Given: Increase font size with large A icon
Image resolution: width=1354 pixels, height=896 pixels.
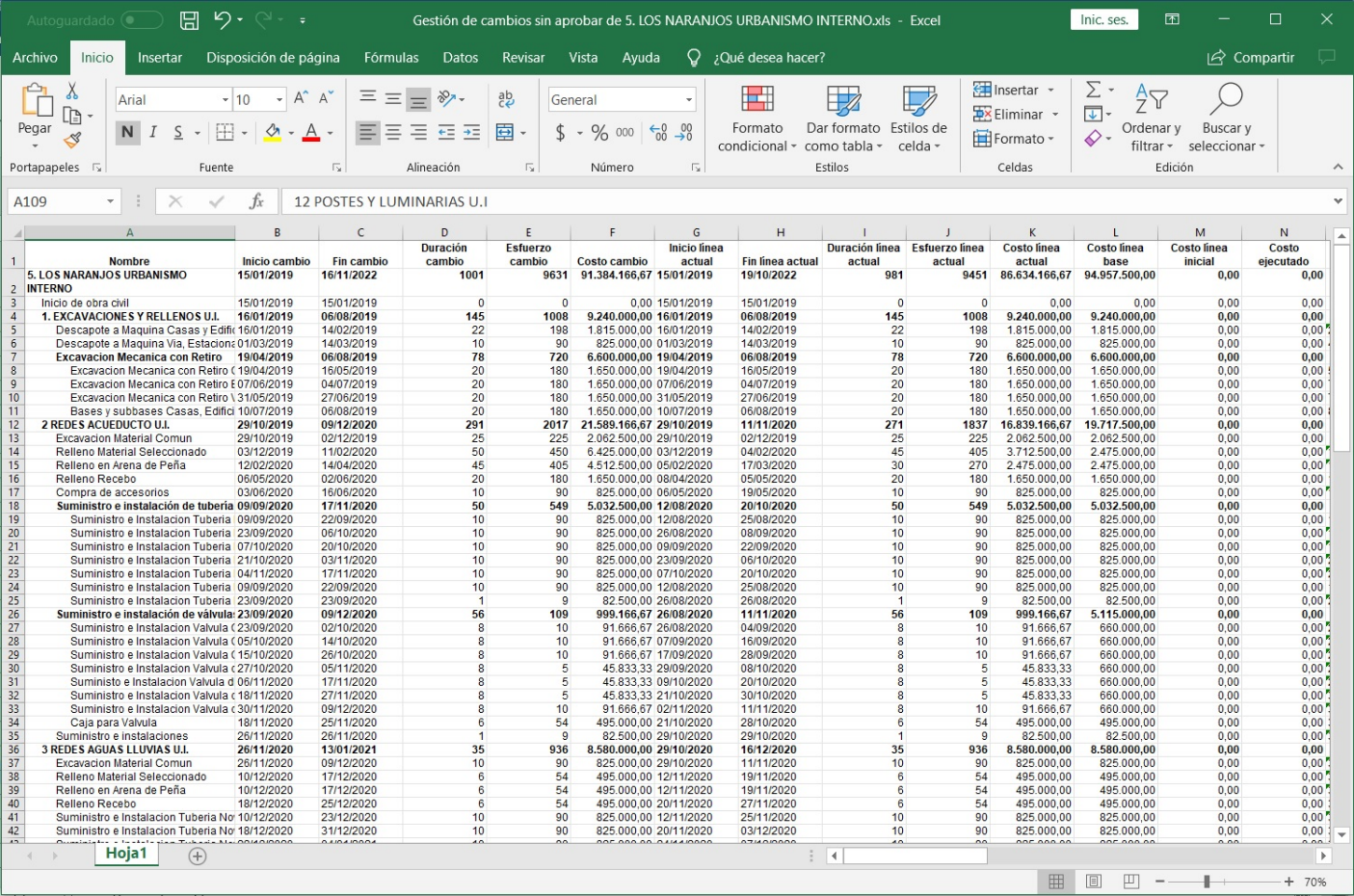Looking at the screenshot, I should pyautogui.click(x=301, y=98).
